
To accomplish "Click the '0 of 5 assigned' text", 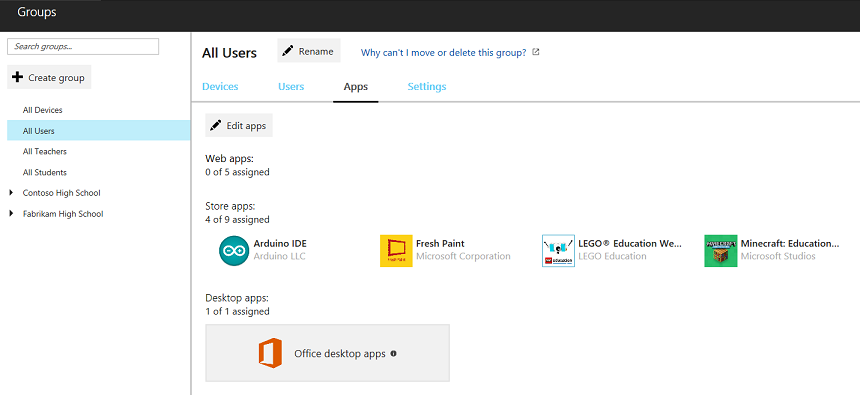I will [x=237, y=172].
